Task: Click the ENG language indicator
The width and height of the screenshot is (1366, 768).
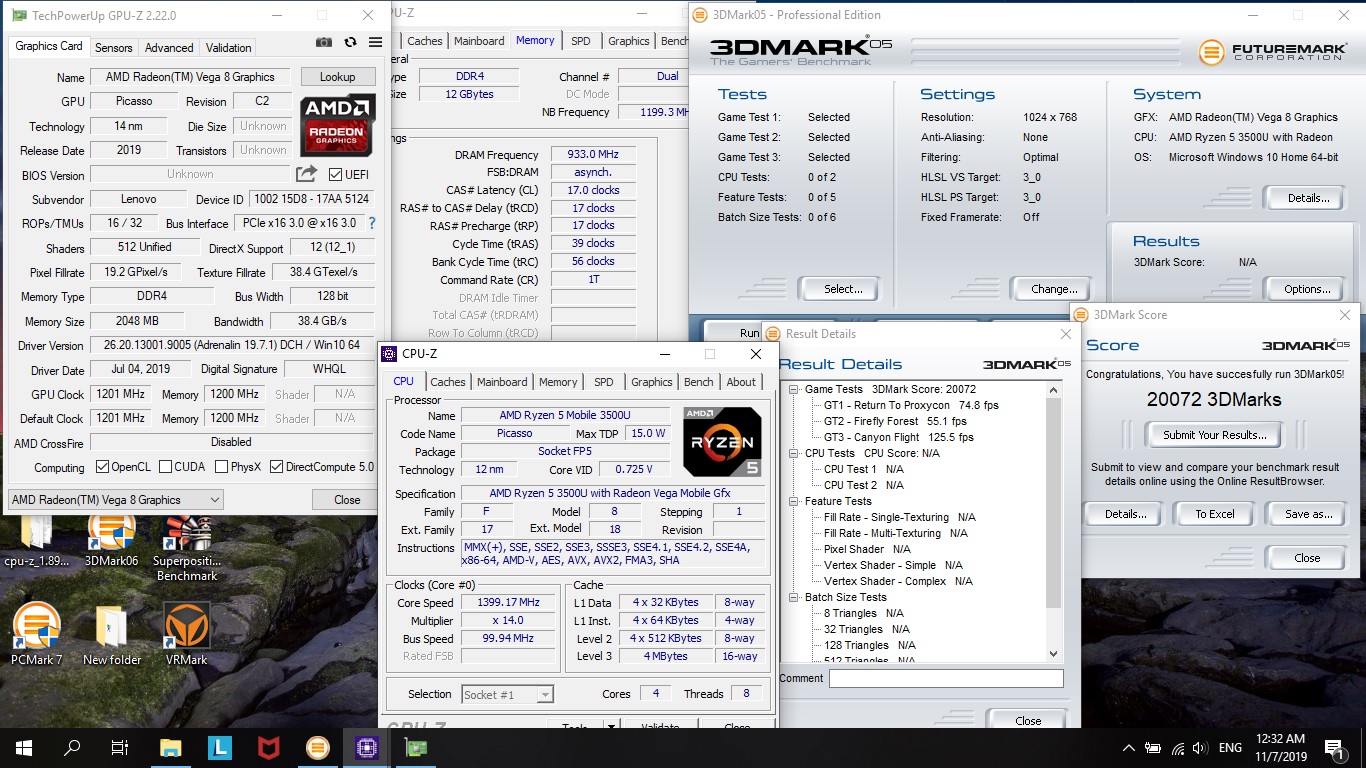Action: (x=1230, y=747)
